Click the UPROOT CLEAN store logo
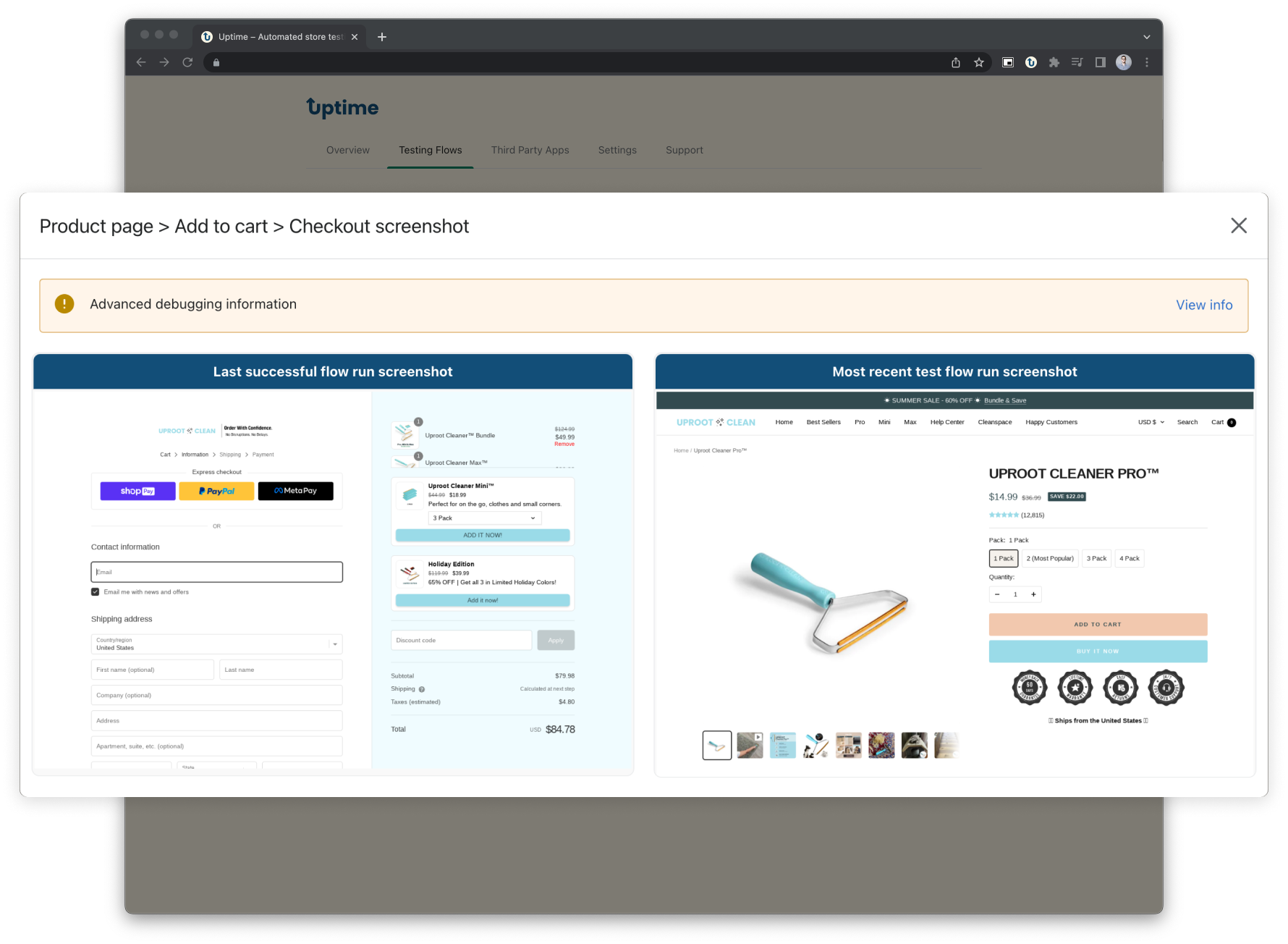This screenshot has height=944, width=1288. tap(716, 422)
